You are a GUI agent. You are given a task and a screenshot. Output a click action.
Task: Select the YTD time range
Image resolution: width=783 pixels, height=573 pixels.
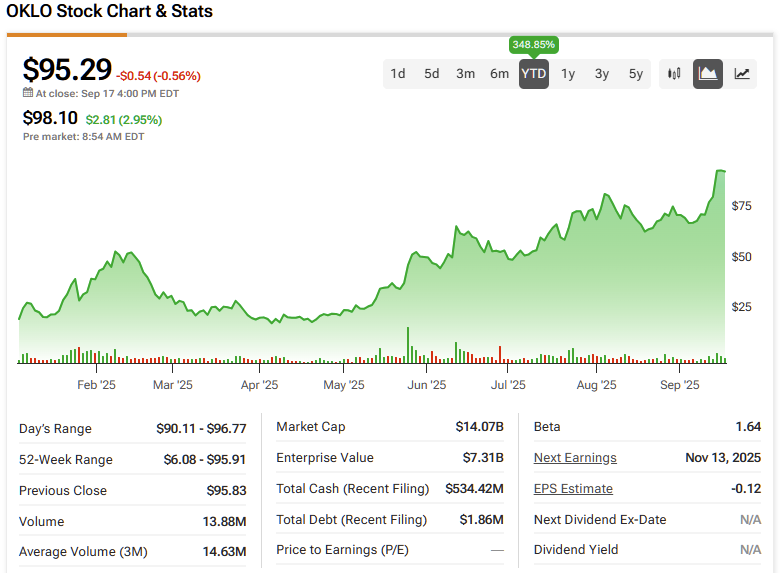pyautogui.click(x=534, y=74)
